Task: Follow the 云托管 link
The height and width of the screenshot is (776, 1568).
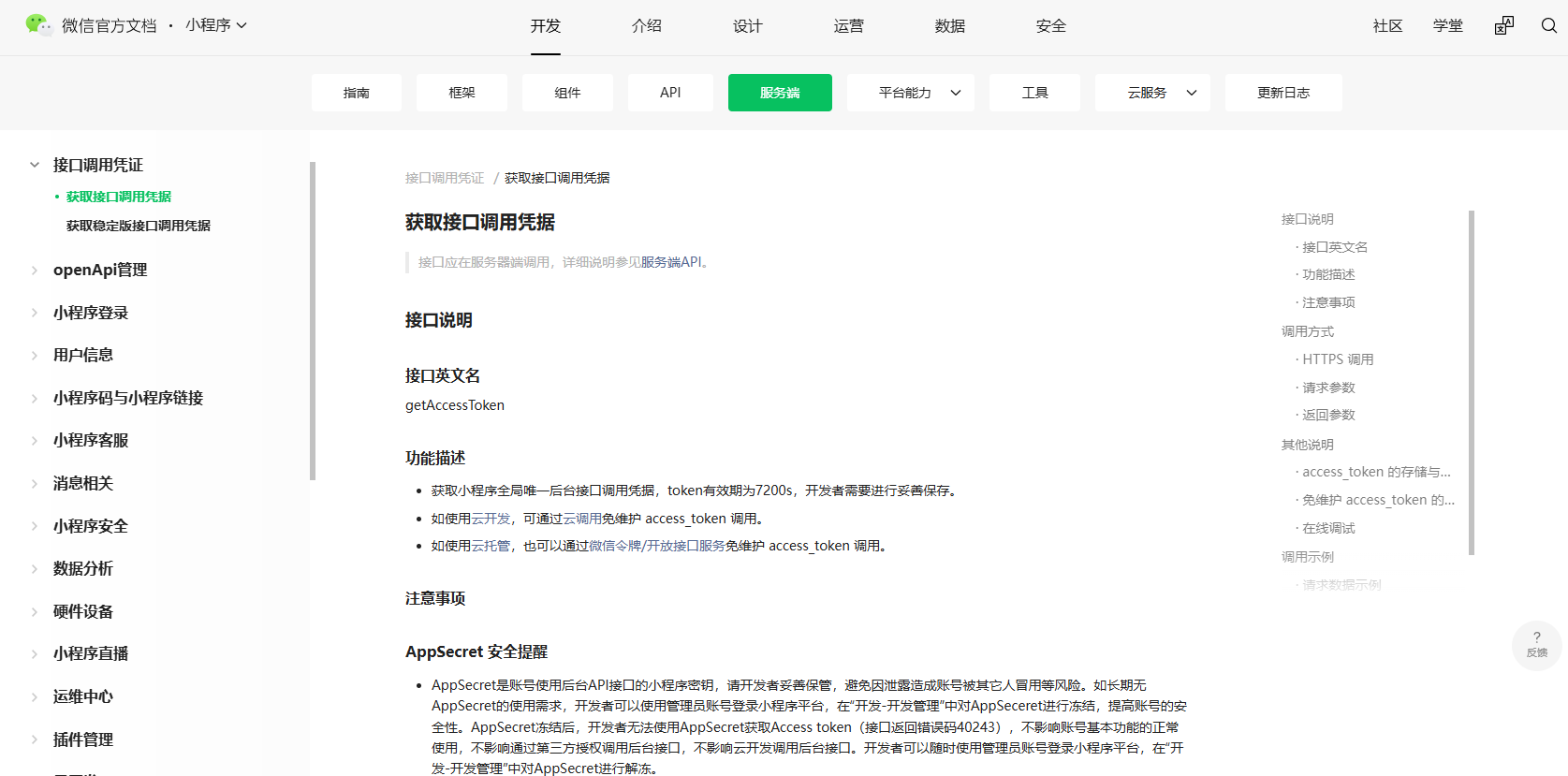Action: [x=491, y=546]
